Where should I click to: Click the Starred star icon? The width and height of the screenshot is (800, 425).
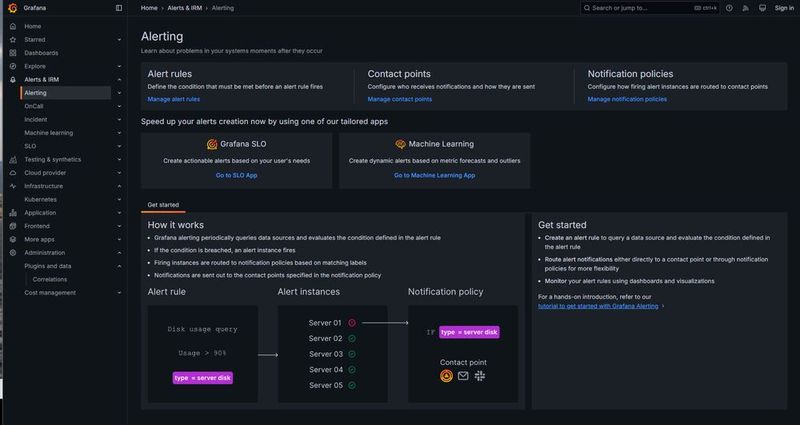point(13,39)
